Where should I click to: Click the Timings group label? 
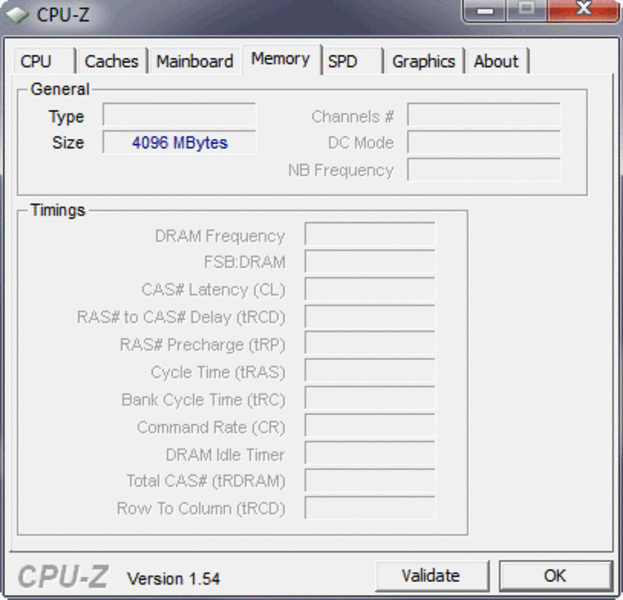pos(58,210)
